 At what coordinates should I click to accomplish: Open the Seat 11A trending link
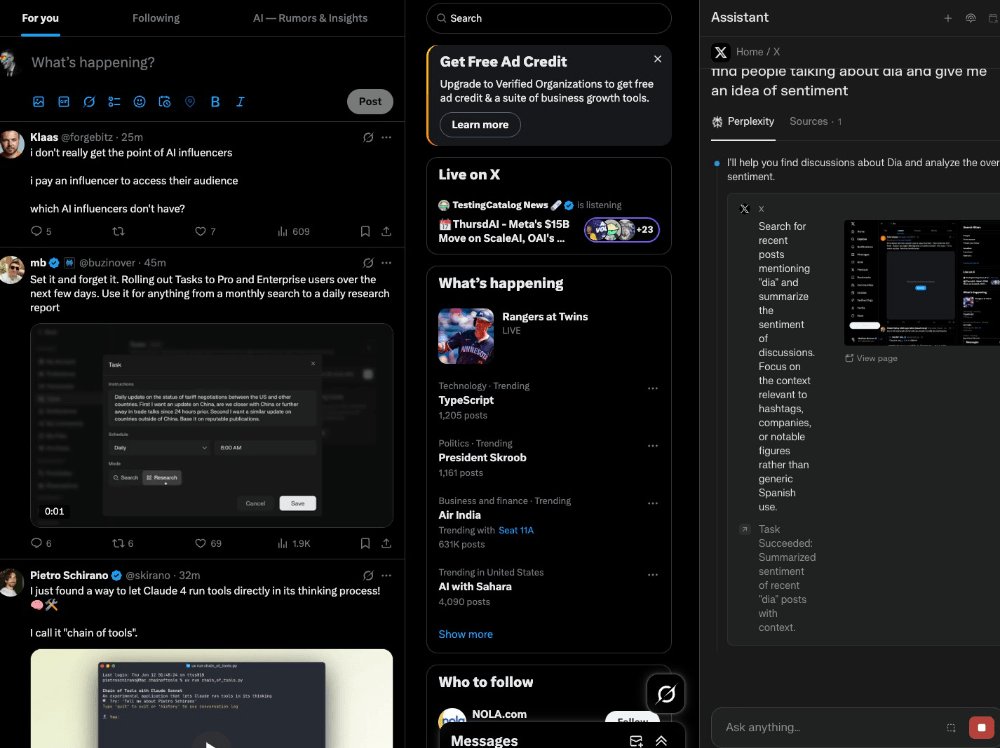515,530
